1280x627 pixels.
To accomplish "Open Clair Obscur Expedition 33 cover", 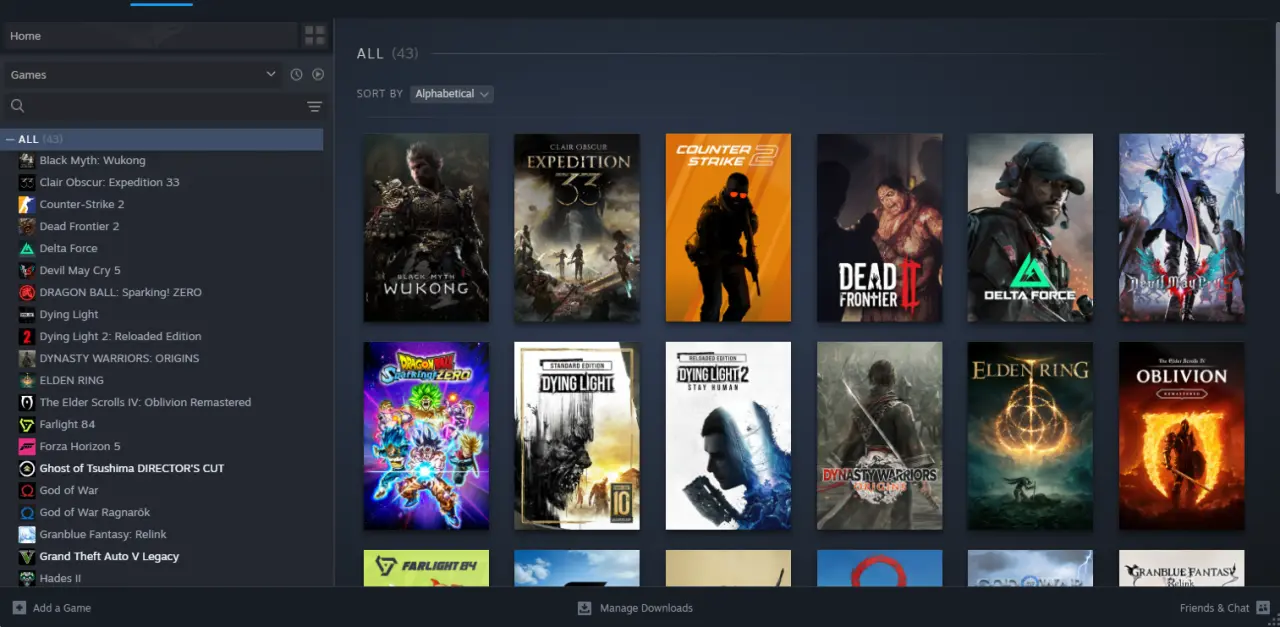I will (577, 228).
